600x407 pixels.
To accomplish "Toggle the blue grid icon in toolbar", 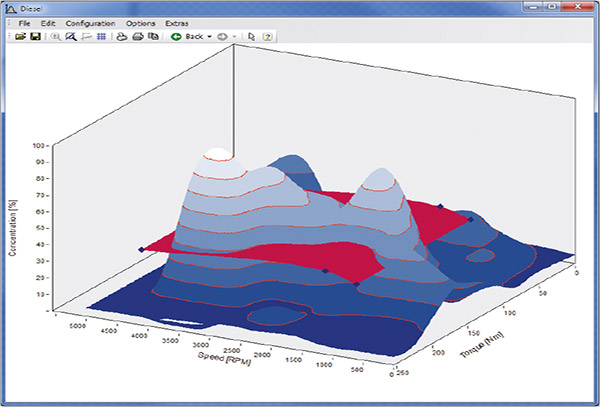I will coord(101,36).
